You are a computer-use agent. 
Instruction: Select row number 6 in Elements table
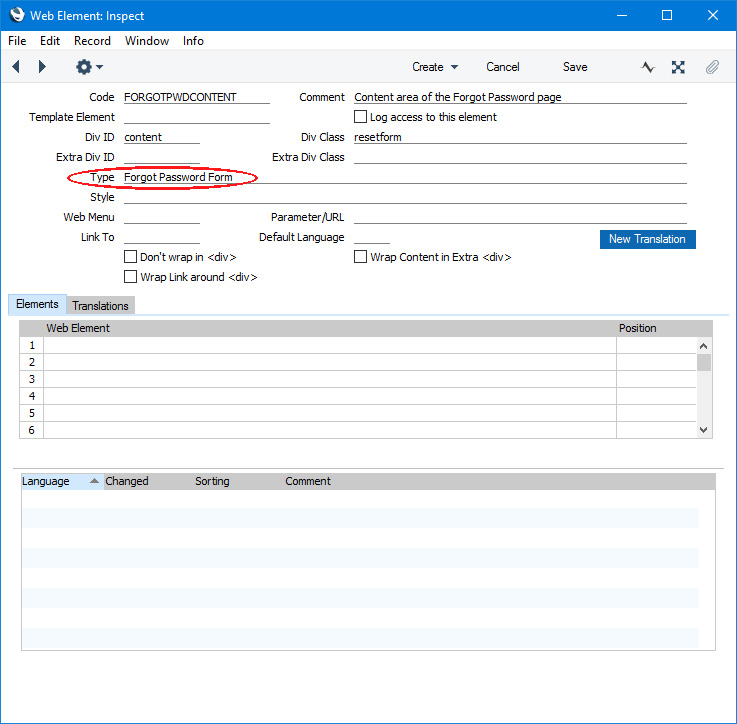(x=31, y=430)
